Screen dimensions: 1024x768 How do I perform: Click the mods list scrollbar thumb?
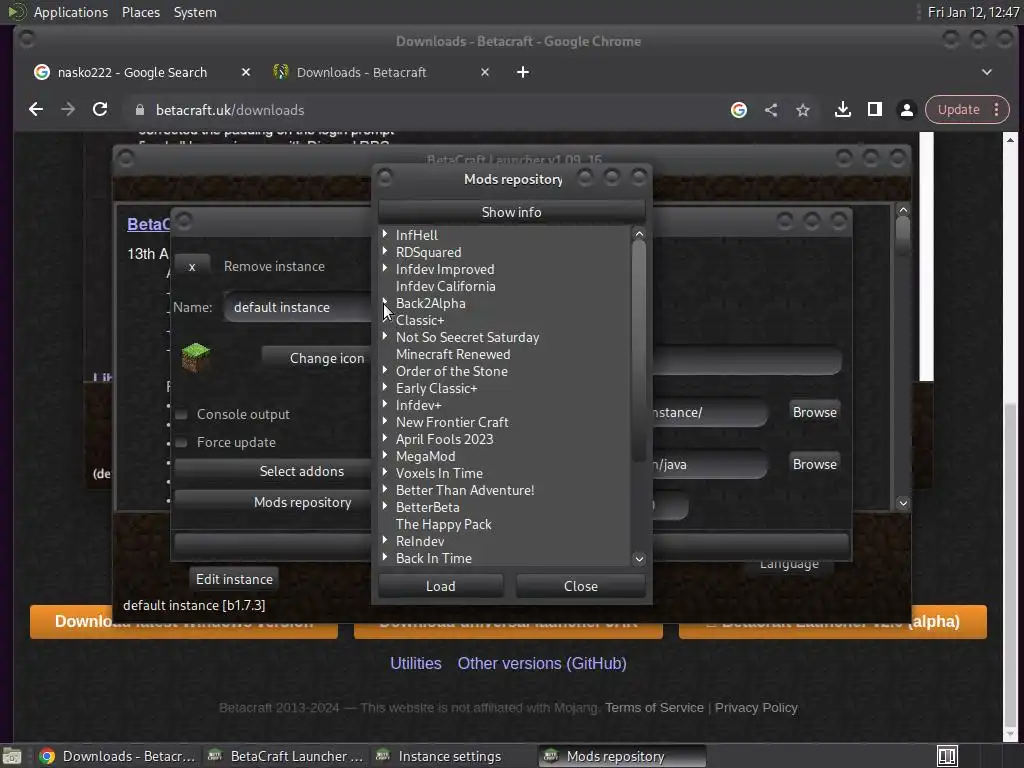pyautogui.click(x=639, y=351)
